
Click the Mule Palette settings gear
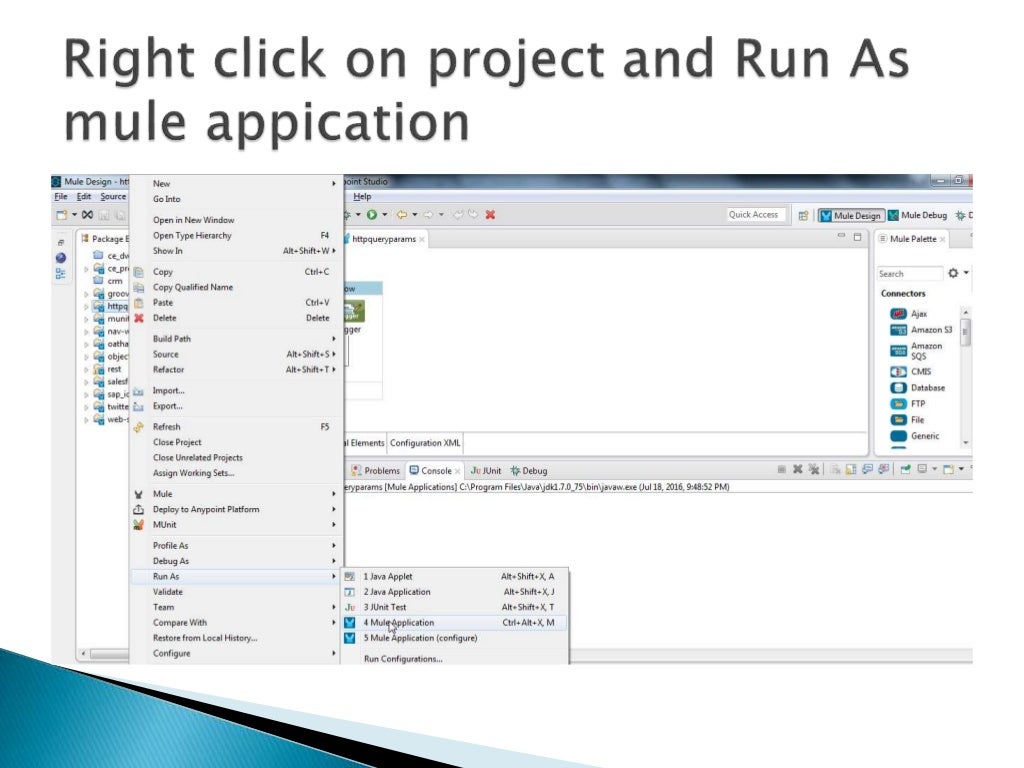953,273
